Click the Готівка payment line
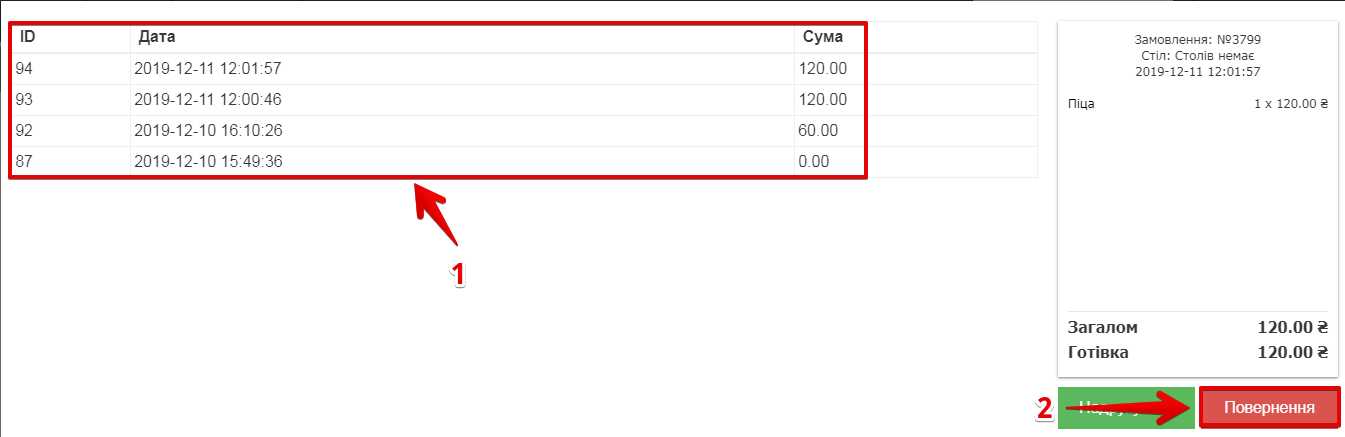 pyautogui.click(x=1097, y=352)
